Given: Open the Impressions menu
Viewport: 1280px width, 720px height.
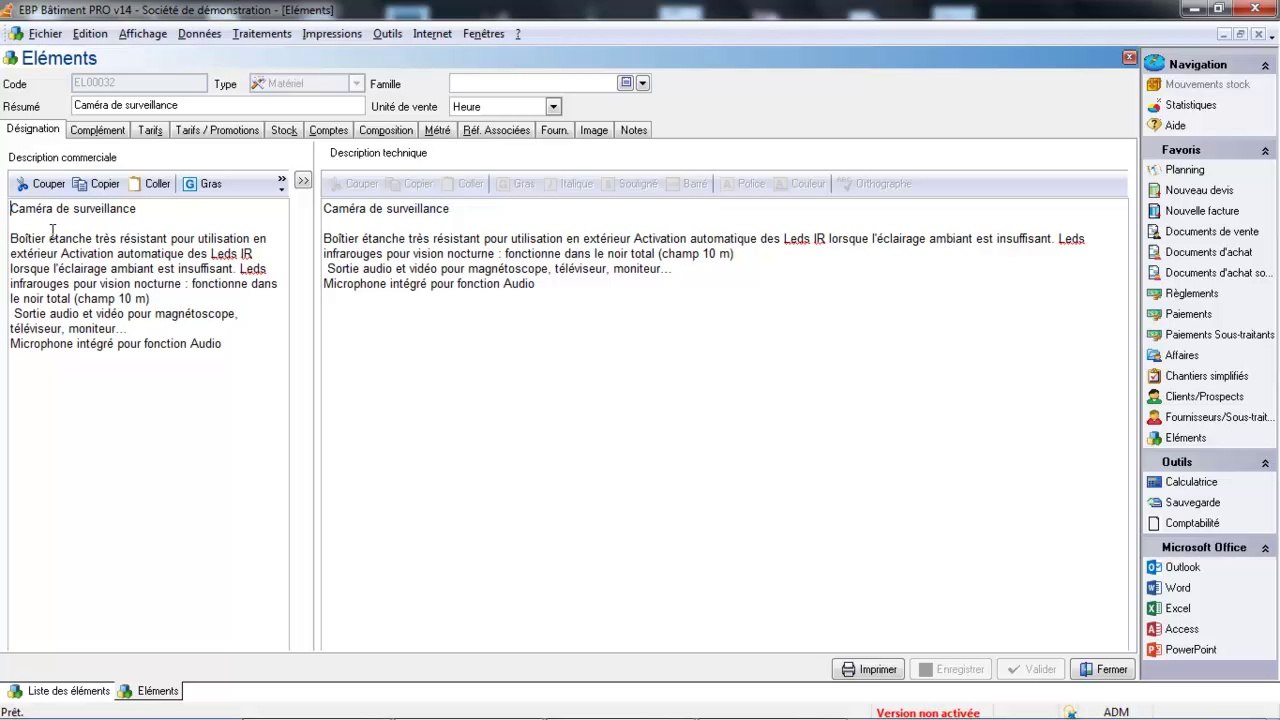Looking at the screenshot, I should point(332,34).
